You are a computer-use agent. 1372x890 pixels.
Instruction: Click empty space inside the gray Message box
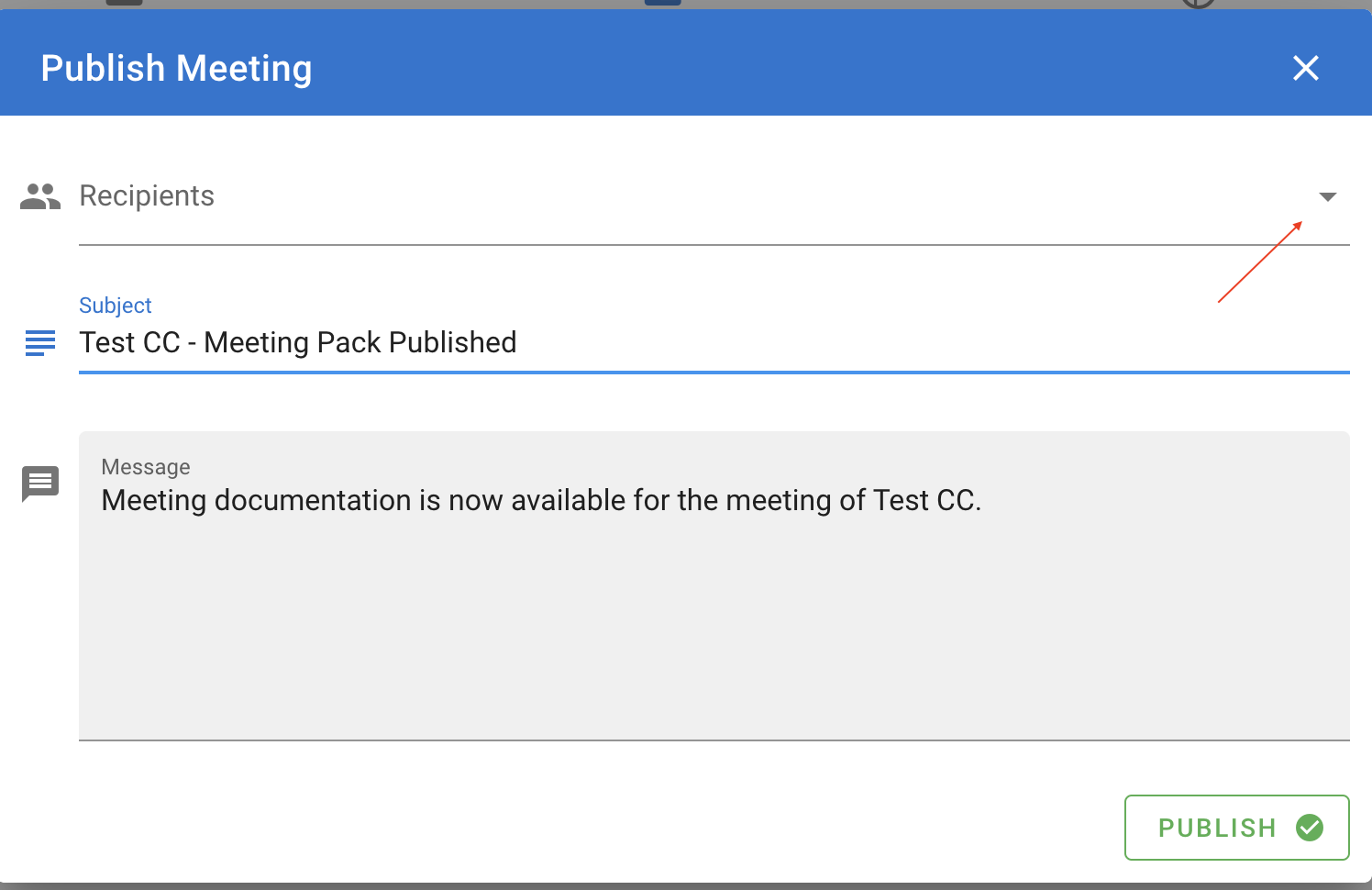pos(714,633)
